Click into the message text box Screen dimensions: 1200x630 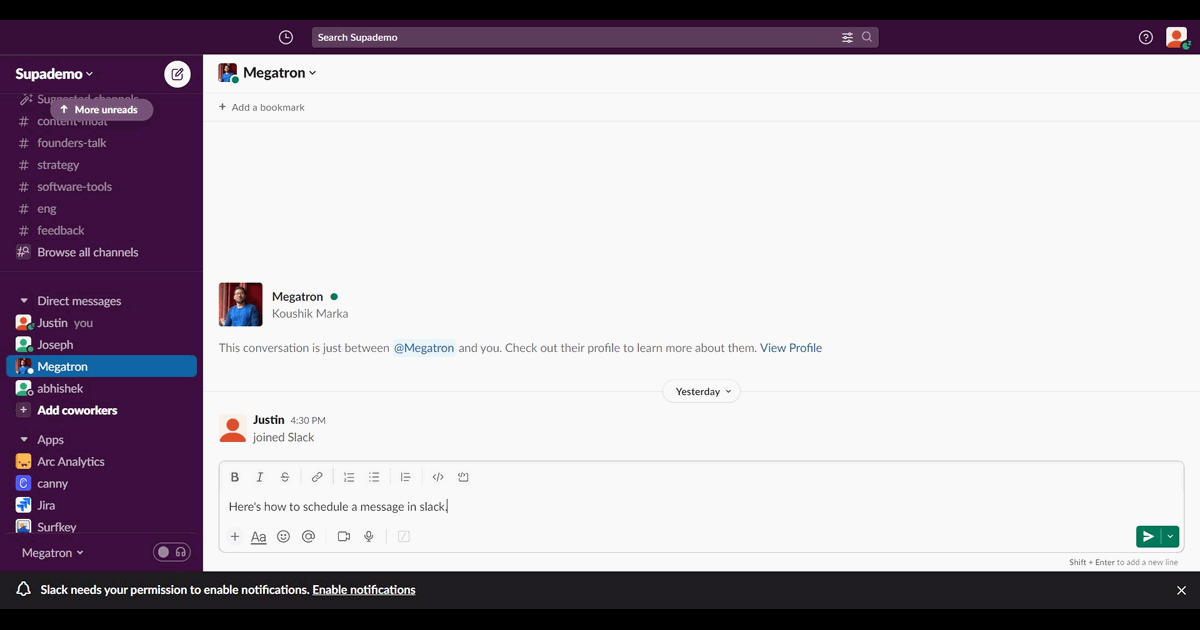[x=701, y=507]
